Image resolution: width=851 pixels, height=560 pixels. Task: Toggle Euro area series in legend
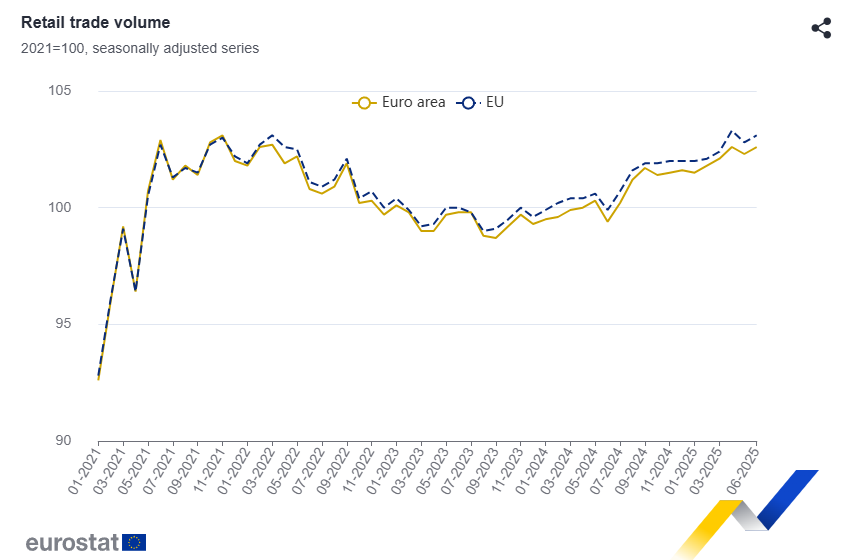tap(399, 102)
